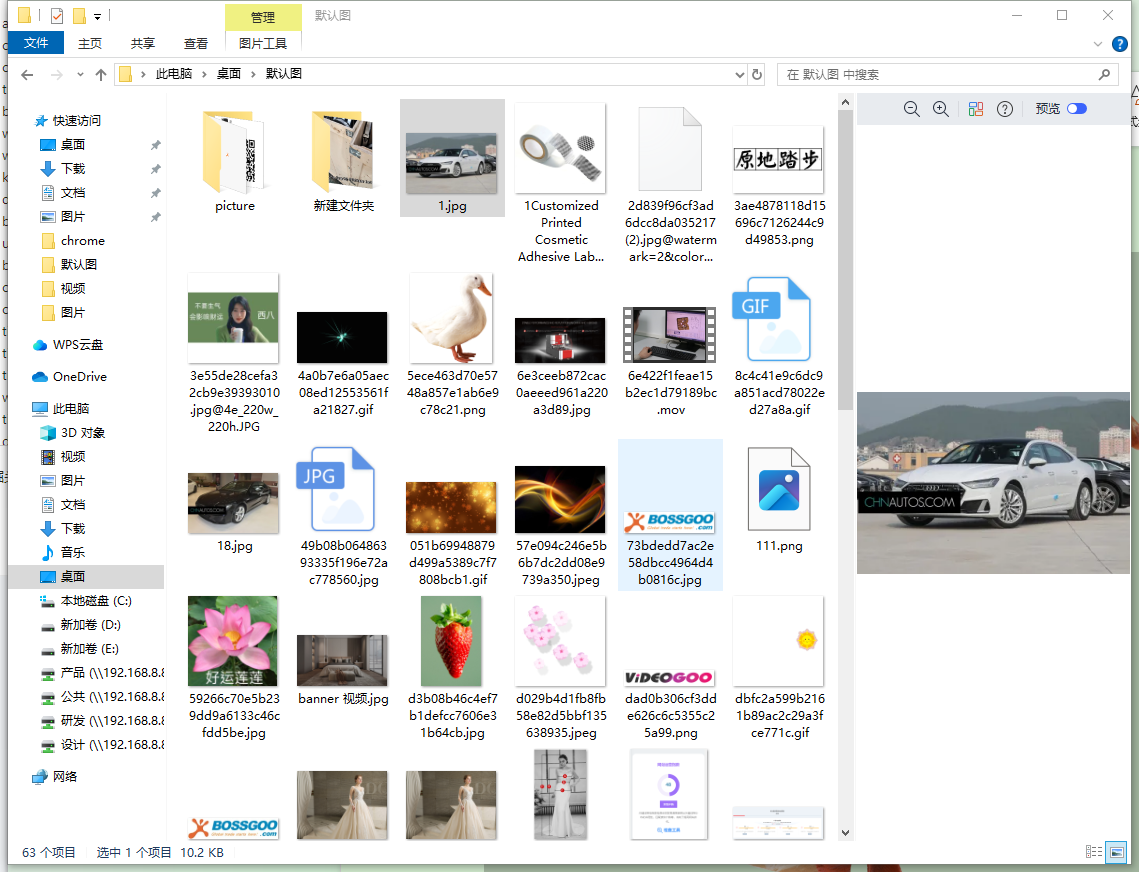Screen dimensions: 1139x872
Task: Click the colorful layout grid icon in preview toolbar
Action: 976,109
